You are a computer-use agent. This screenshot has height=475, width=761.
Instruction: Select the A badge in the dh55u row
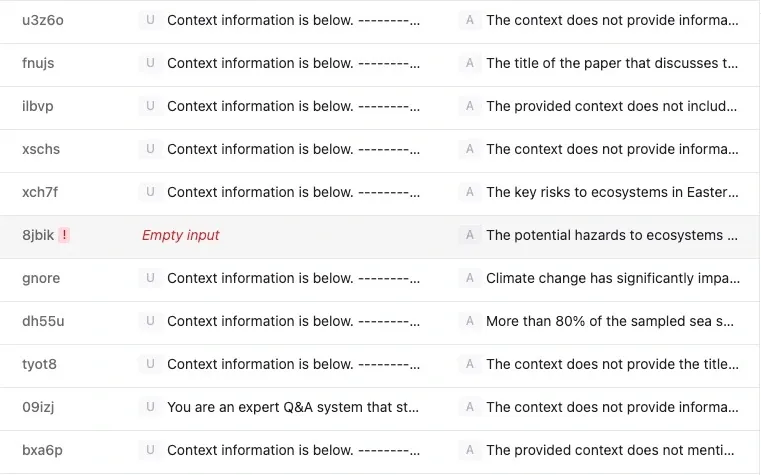point(469,321)
